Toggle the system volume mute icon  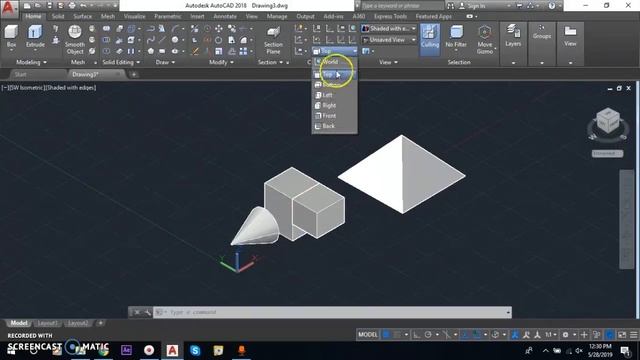(x=579, y=351)
